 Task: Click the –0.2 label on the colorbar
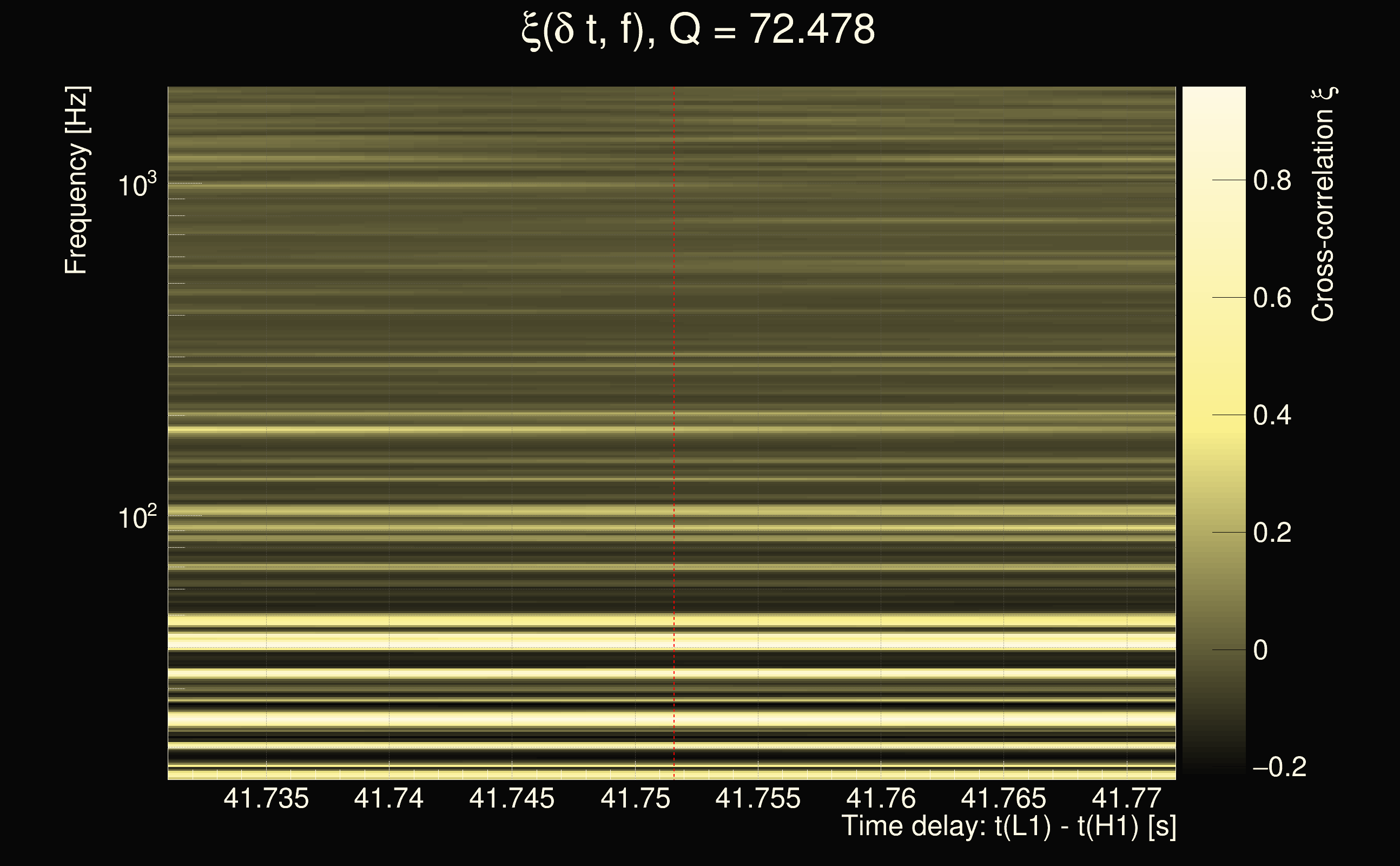(x=1279, y=767)
